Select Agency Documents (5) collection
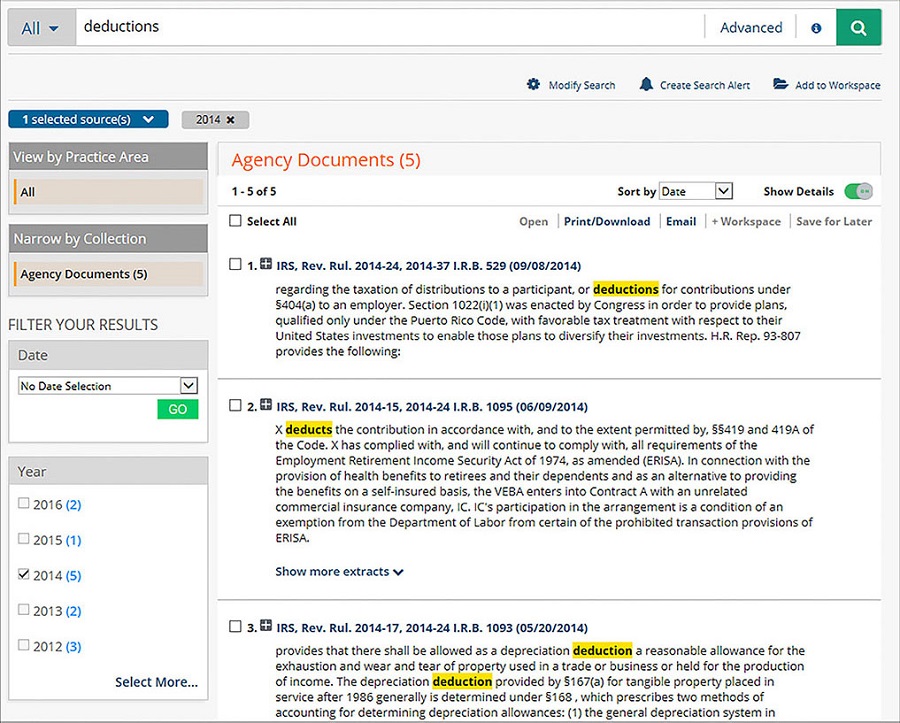 tap(84, 274)
